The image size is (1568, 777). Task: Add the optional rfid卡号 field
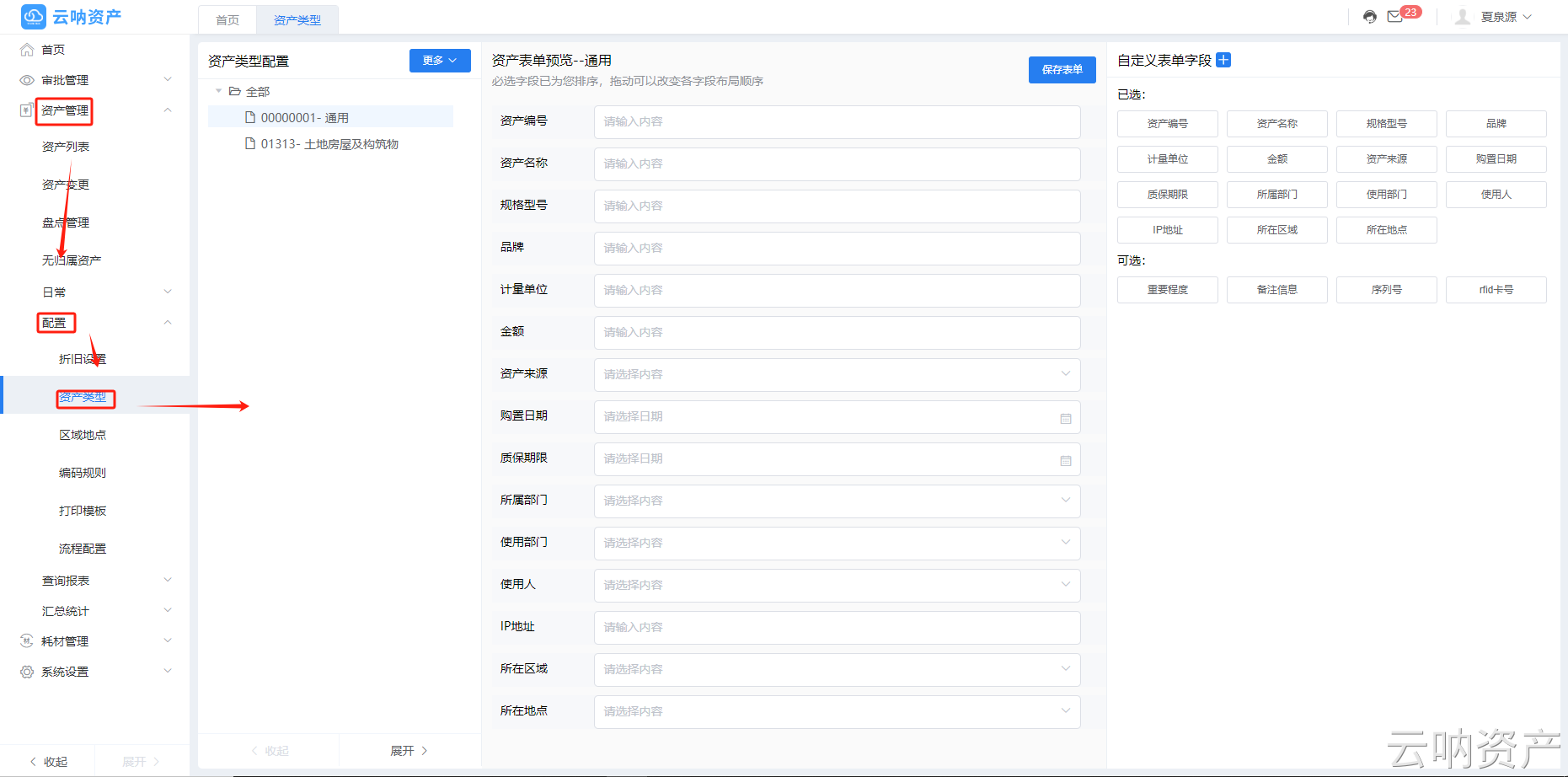pos(1496,290)
